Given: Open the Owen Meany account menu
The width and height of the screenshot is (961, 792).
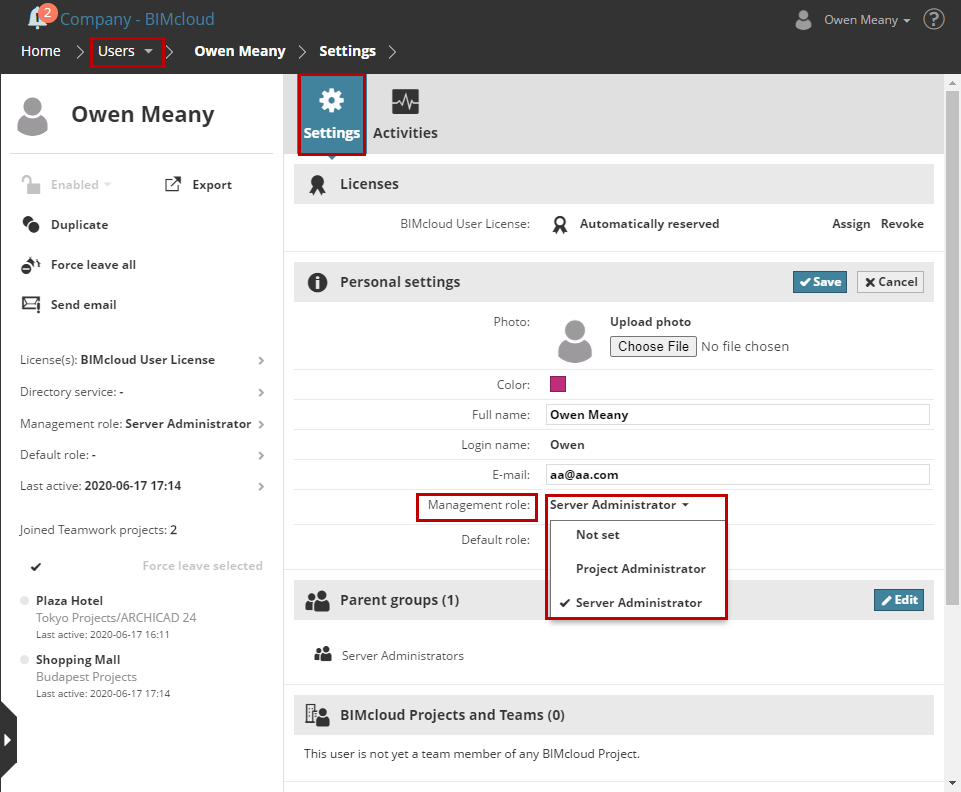Looking at the screenshot, I should [x=866, y=20].
